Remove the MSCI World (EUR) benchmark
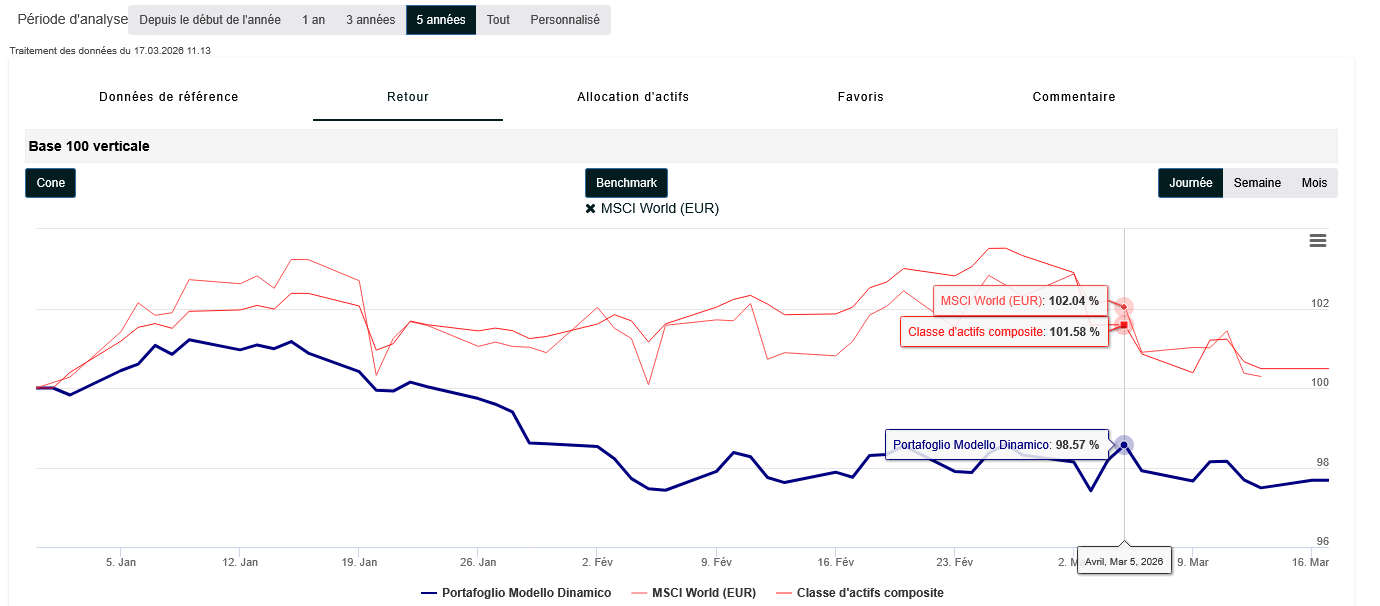 (x=591, y=209)
